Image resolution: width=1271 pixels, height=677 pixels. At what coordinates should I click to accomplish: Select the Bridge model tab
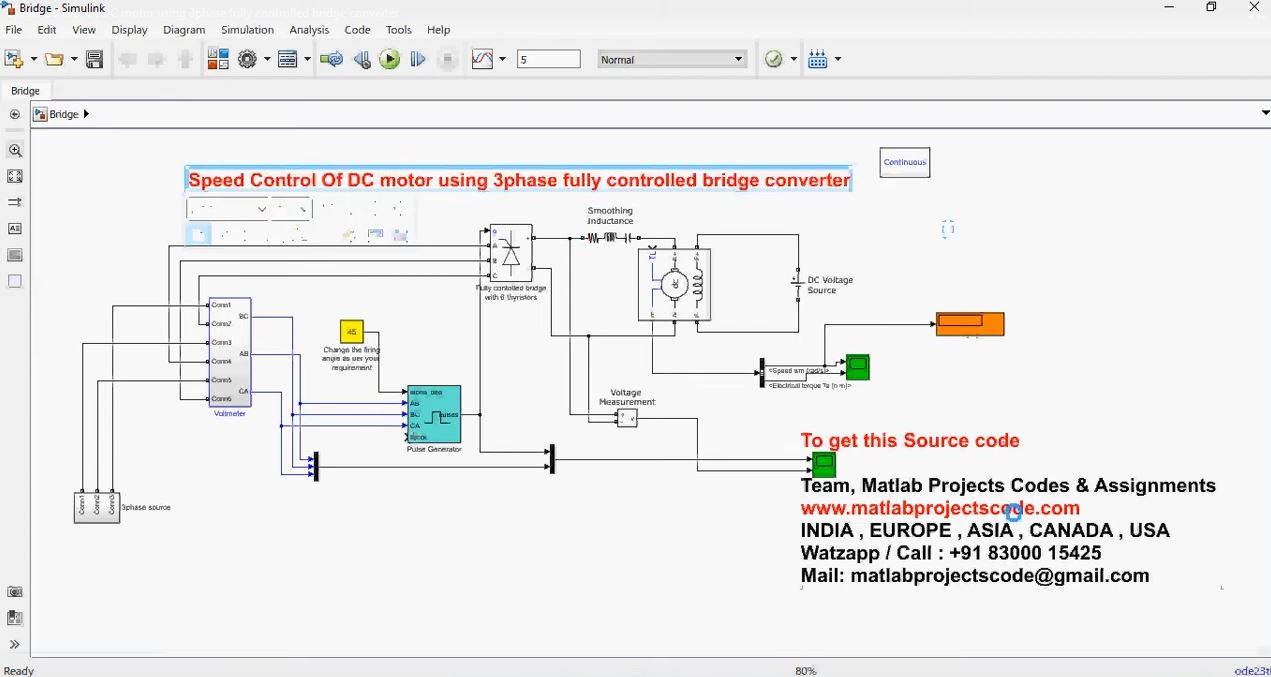click(x=25, y=91)
